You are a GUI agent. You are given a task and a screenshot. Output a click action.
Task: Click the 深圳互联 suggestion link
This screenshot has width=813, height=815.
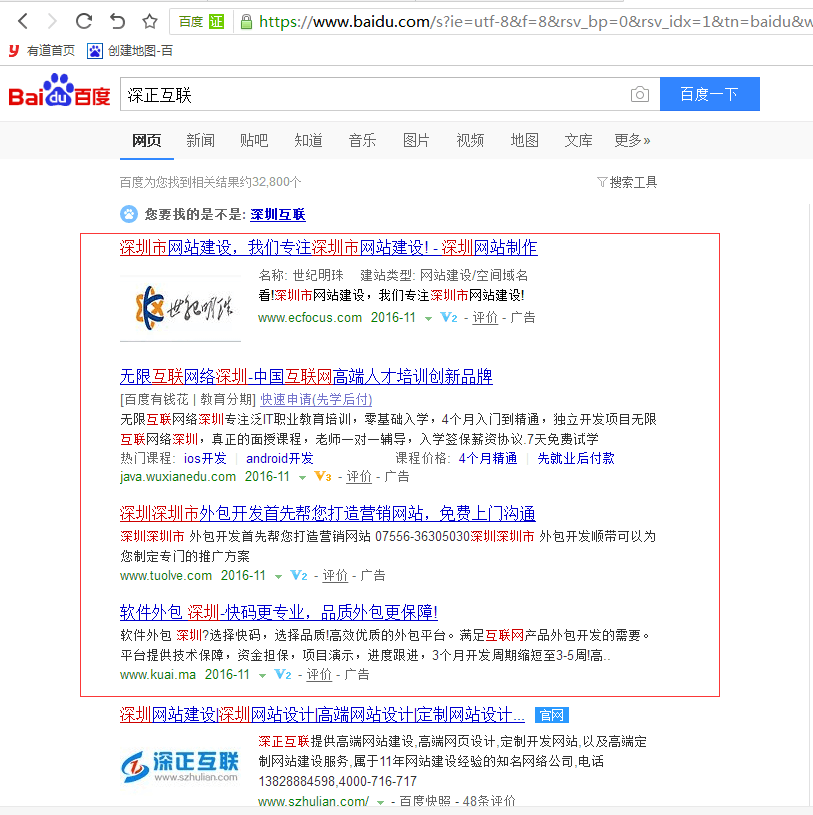coord(278,215)
